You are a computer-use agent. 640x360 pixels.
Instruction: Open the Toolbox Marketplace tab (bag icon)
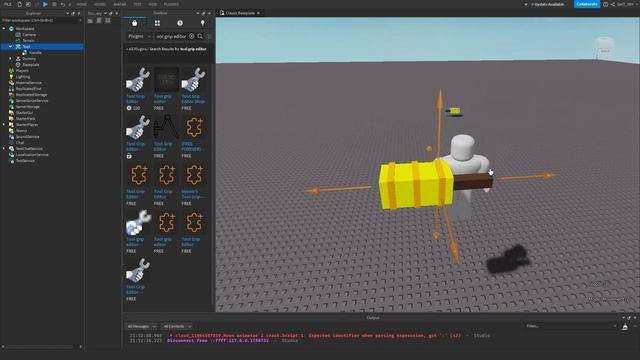134,23
